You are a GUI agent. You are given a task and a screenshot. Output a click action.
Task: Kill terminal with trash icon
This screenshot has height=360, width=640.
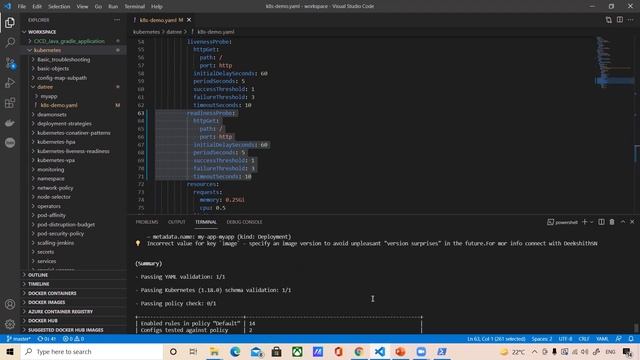tap(612, 222)
